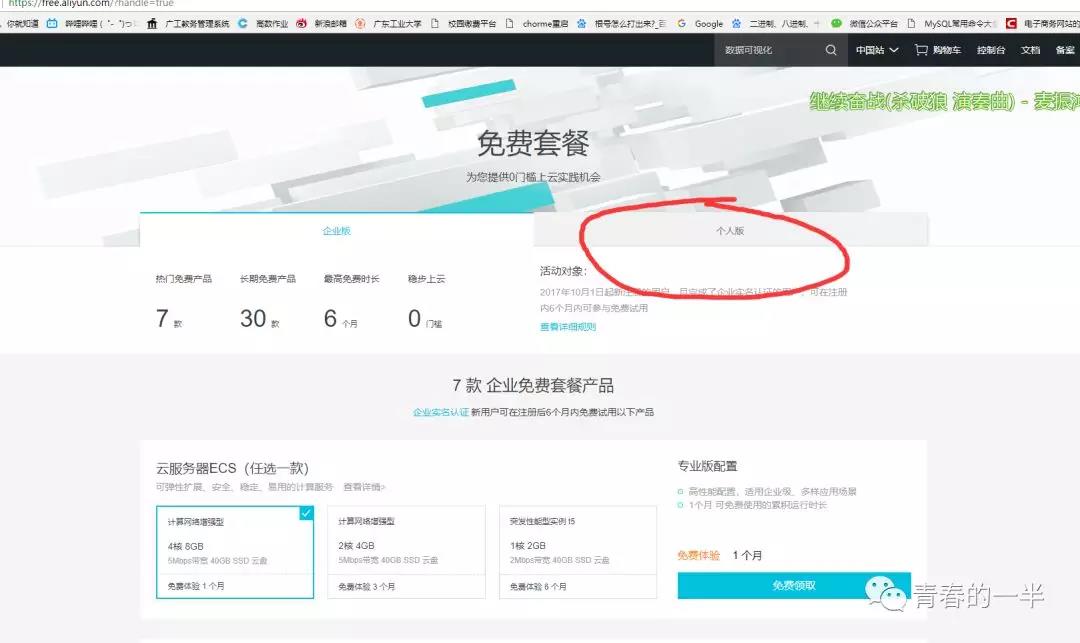Follow the 企业实名认证 link
The height and width of the screenshot is (643, 1080).
441,412
